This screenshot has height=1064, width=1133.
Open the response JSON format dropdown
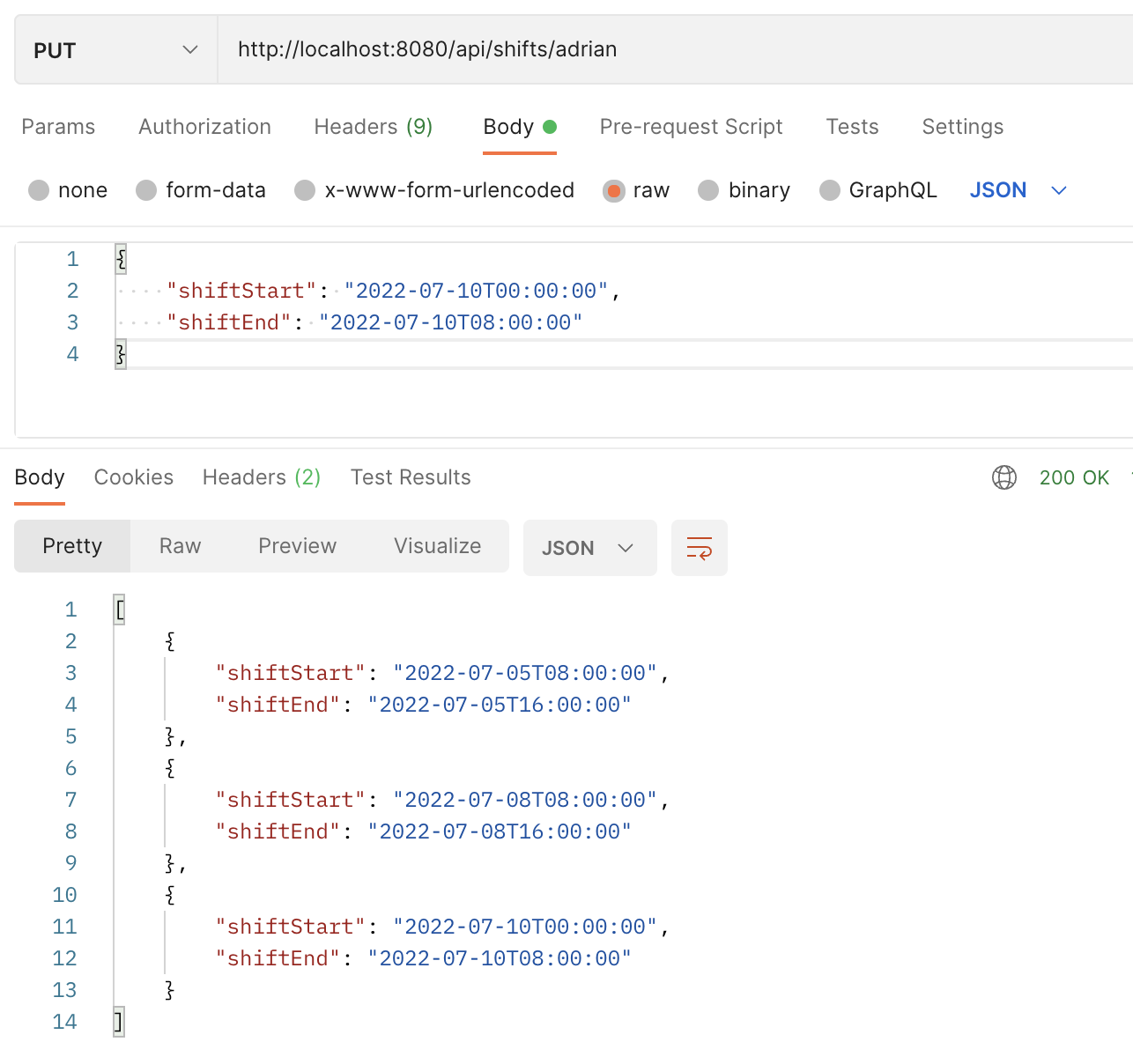(x=590, y=548)
